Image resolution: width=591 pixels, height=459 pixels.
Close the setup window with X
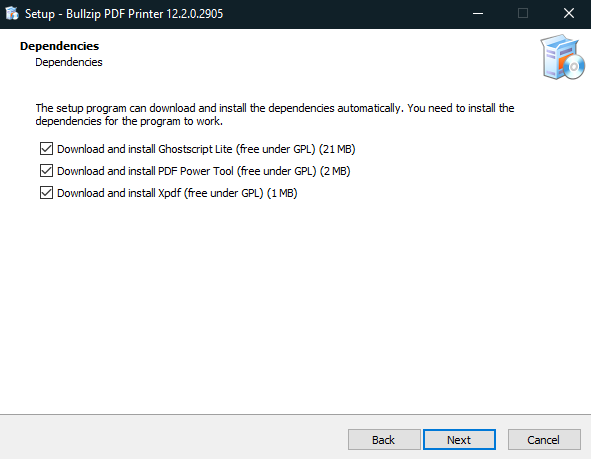pos(569,14)
